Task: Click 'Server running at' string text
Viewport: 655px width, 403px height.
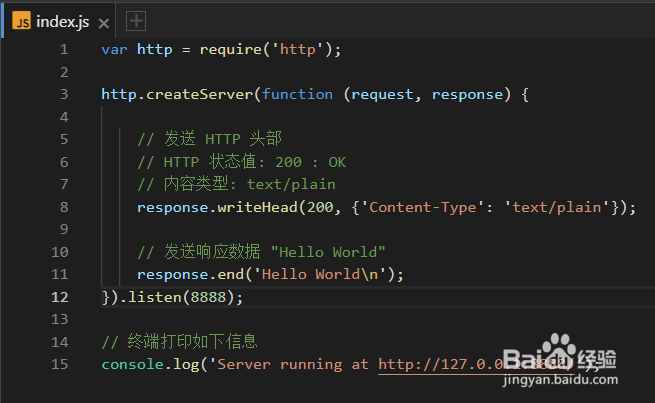Action: click(293, 365)
